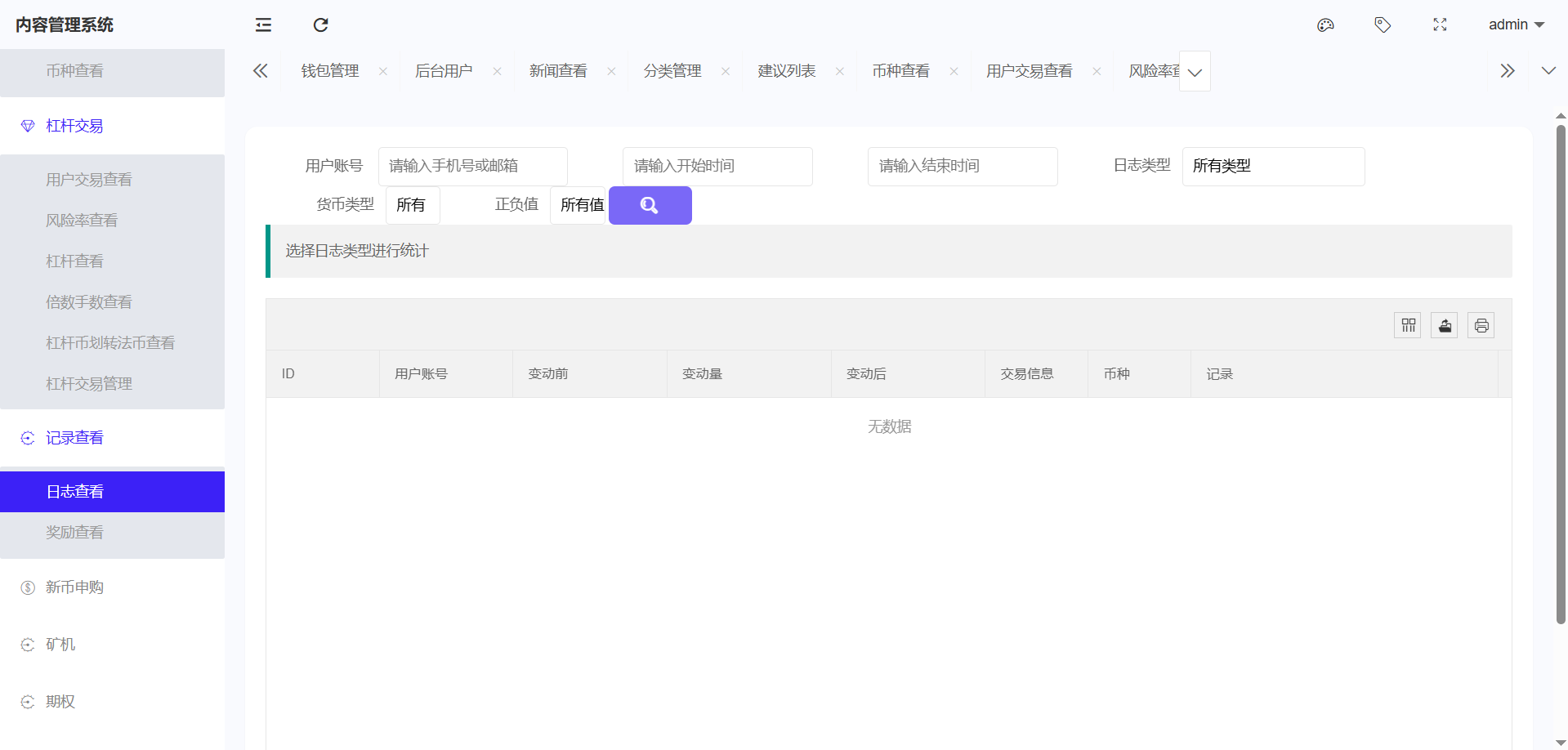The width and height of the screenshot is (1568, 750).
Task: Print the table using printer icon
Action: [1481, 326]
